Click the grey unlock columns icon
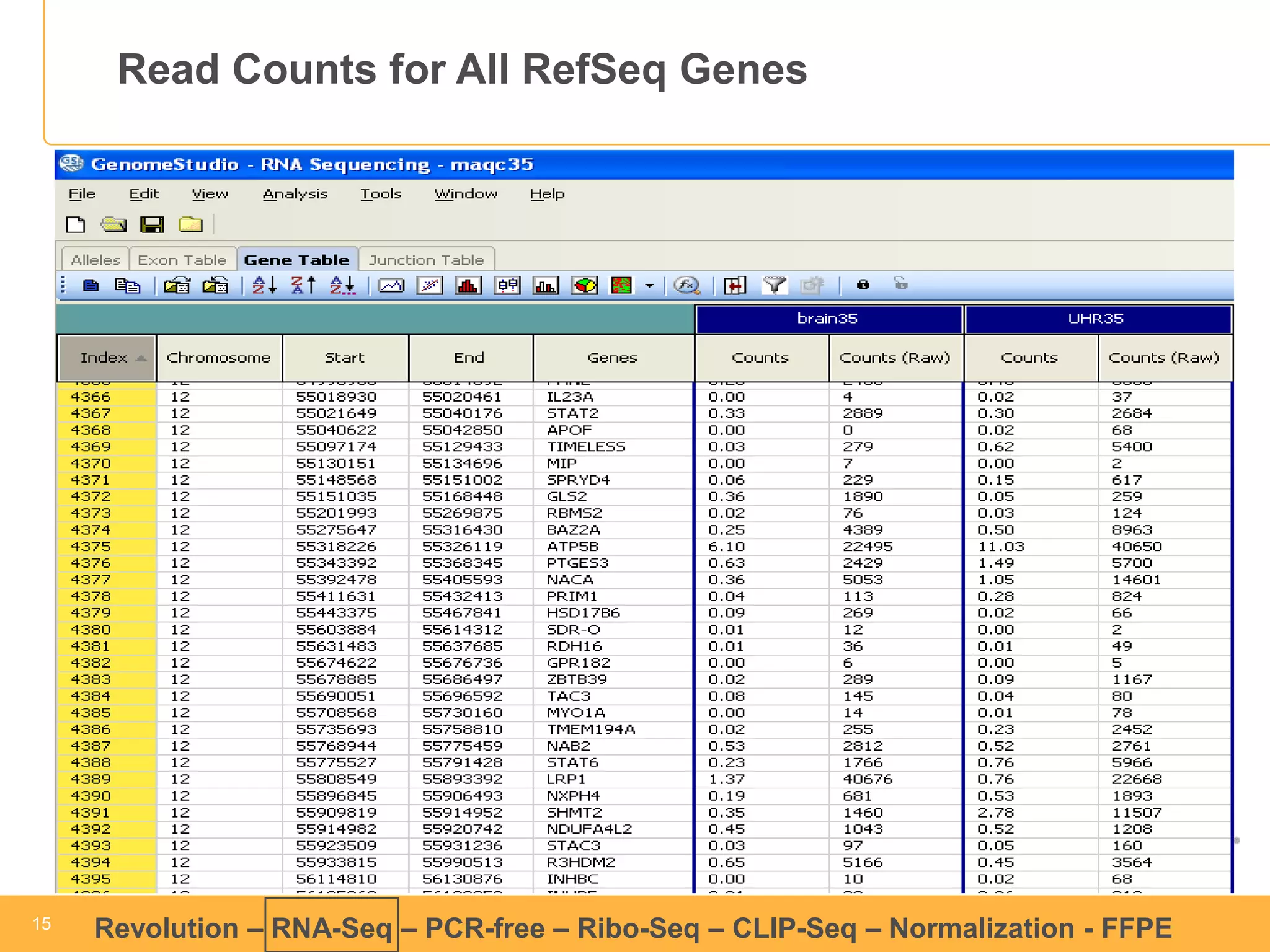The height and width of the screenshot is (952, 1270). pos(901,283)
